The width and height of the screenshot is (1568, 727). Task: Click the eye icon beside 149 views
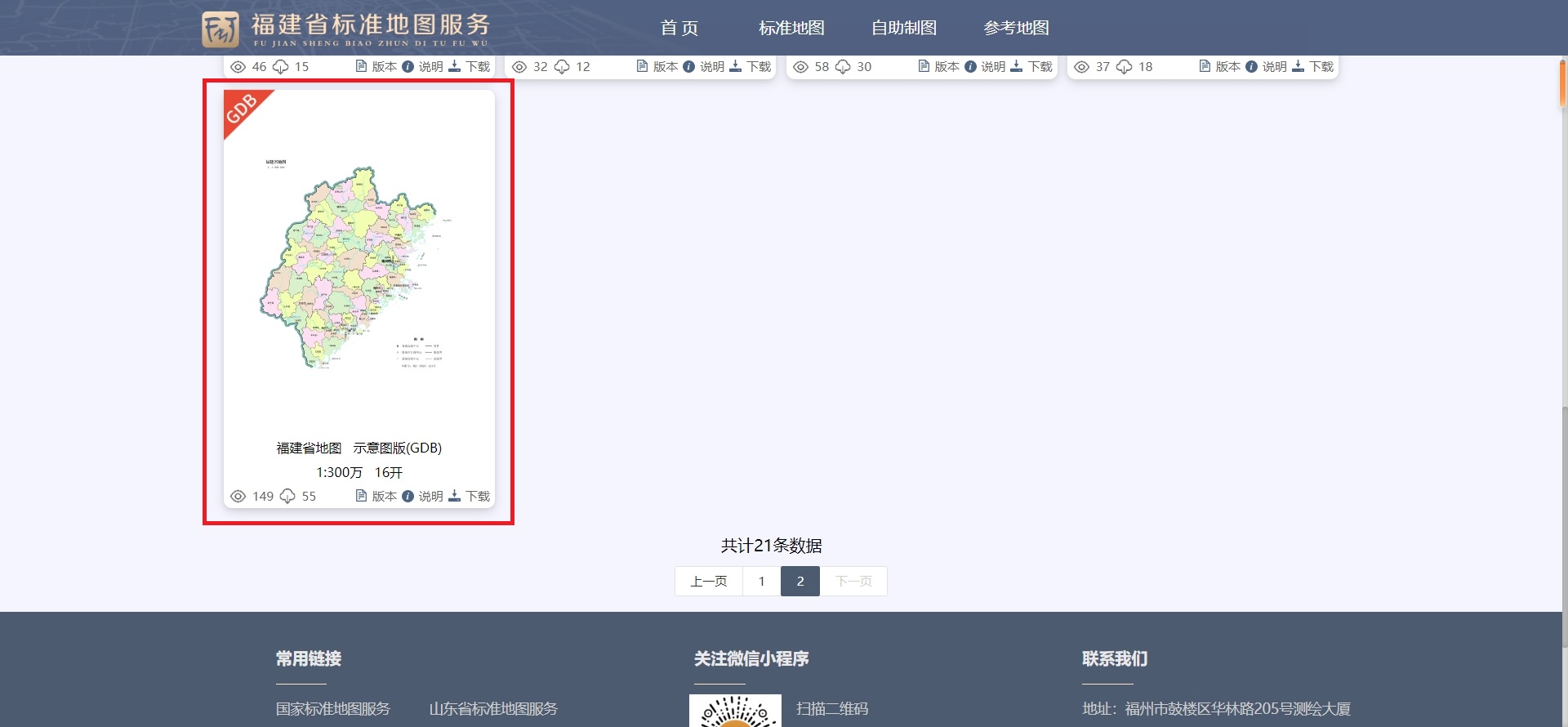[238, 497]
